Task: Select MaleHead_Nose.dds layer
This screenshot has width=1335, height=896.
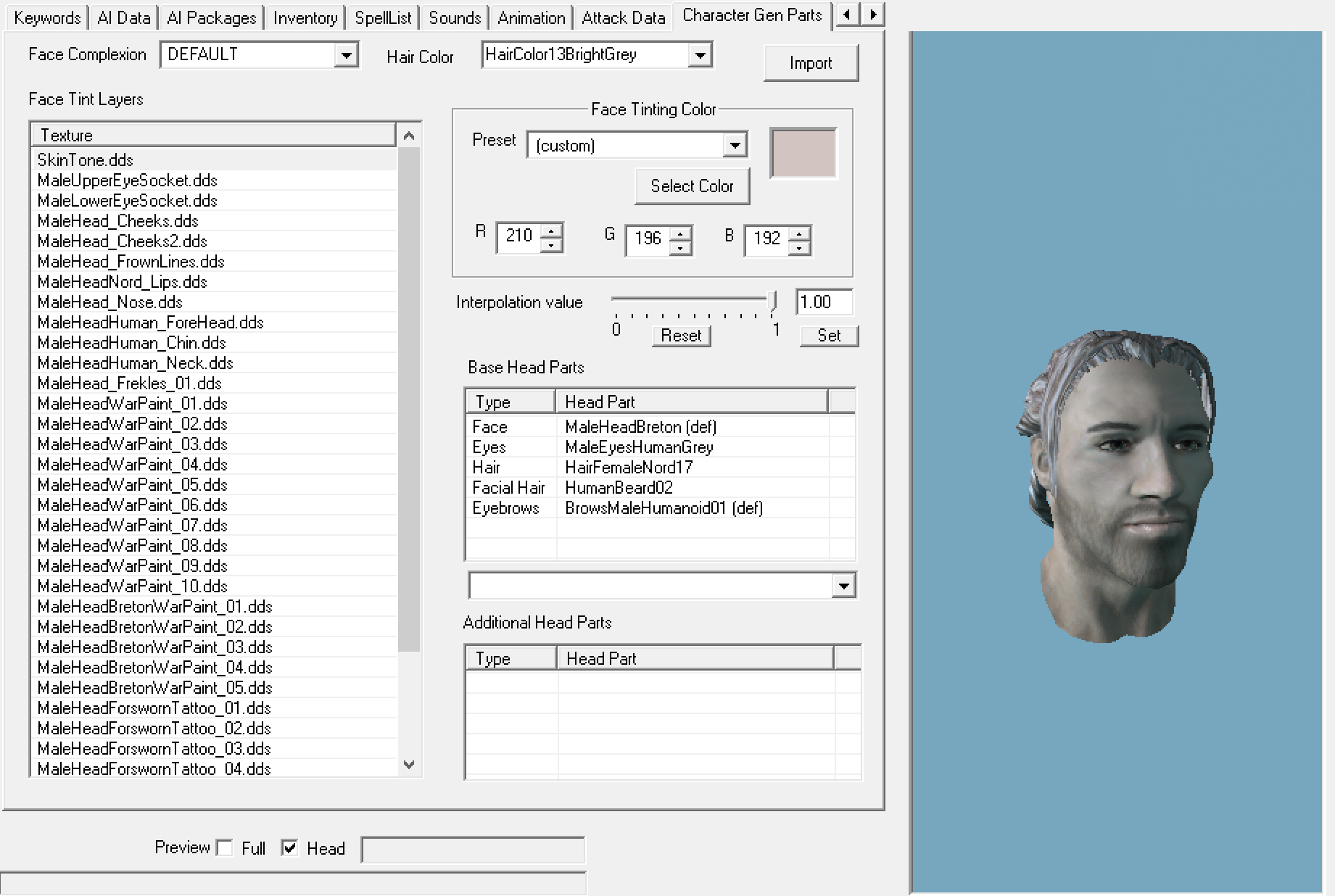Action: [215, 302]
